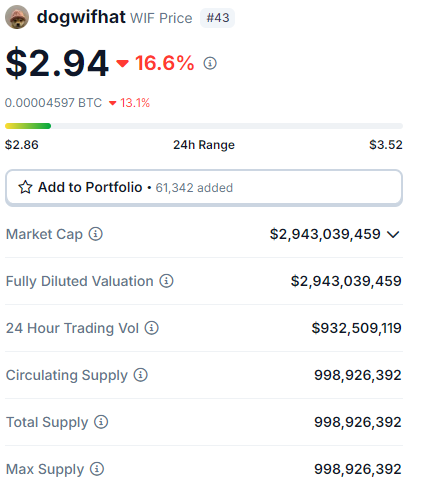Click the dogwifhat coin name heading
Viewport: 426px width, 489px height.
pos(81,17)
